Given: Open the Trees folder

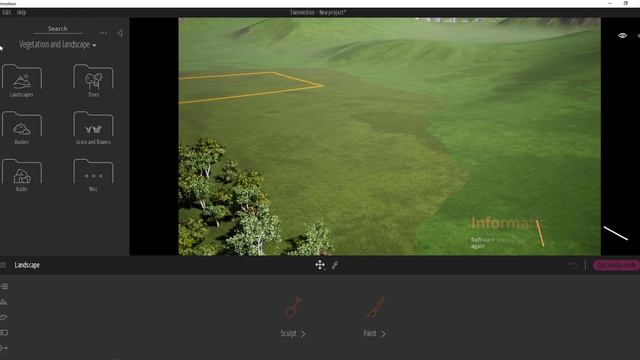Looking at the screenshot, I should coord(93,81).
